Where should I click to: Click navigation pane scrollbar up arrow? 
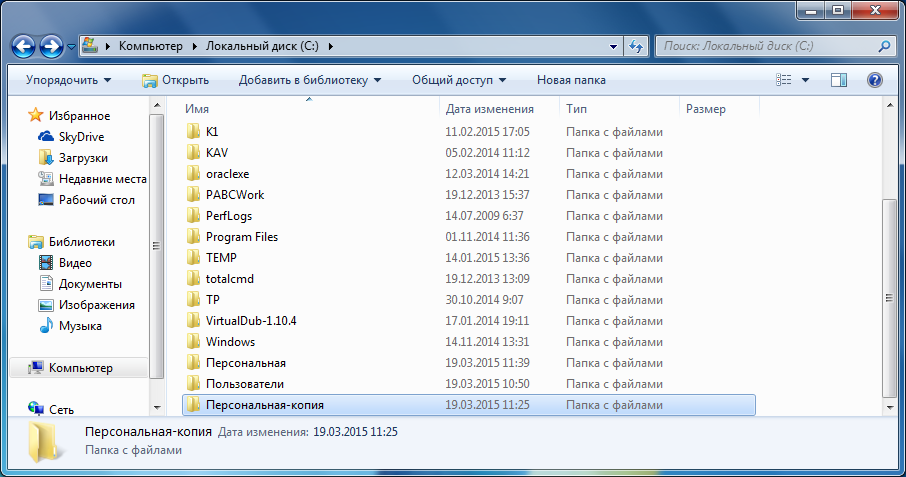157,106
